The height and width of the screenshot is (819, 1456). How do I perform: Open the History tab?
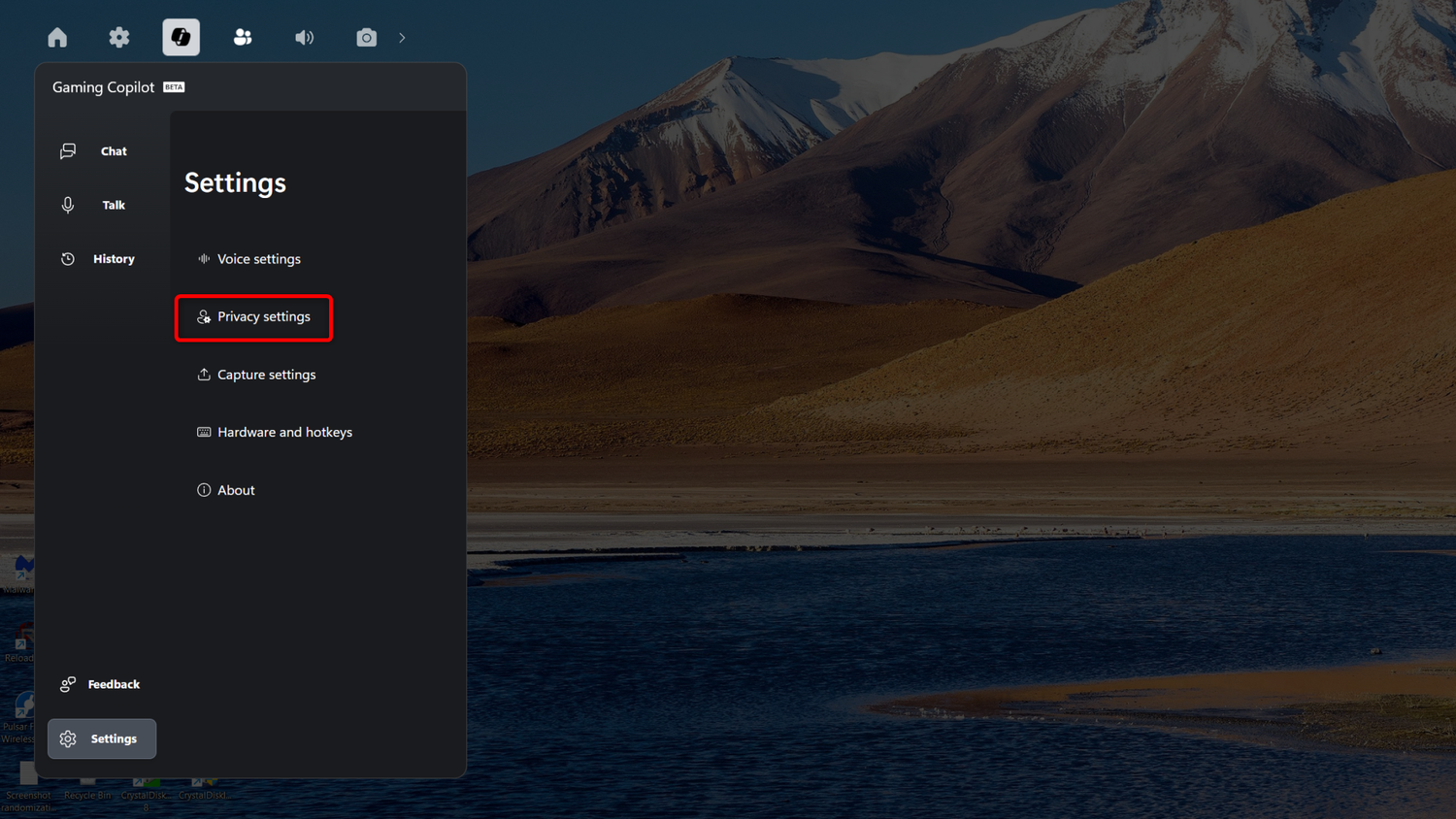[102, 259]
